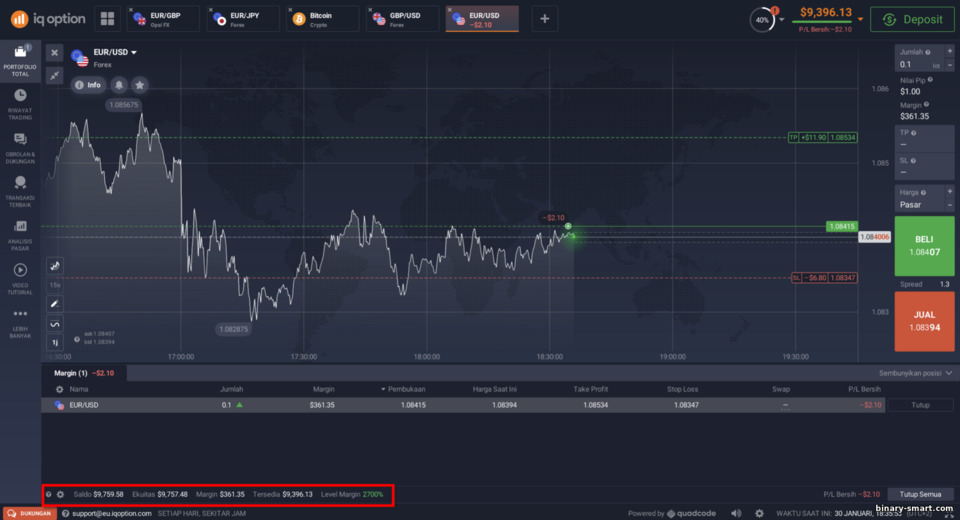Collapse positions via Sembunyikan posisi
The image size is (960, 520).
pos(915,373)
